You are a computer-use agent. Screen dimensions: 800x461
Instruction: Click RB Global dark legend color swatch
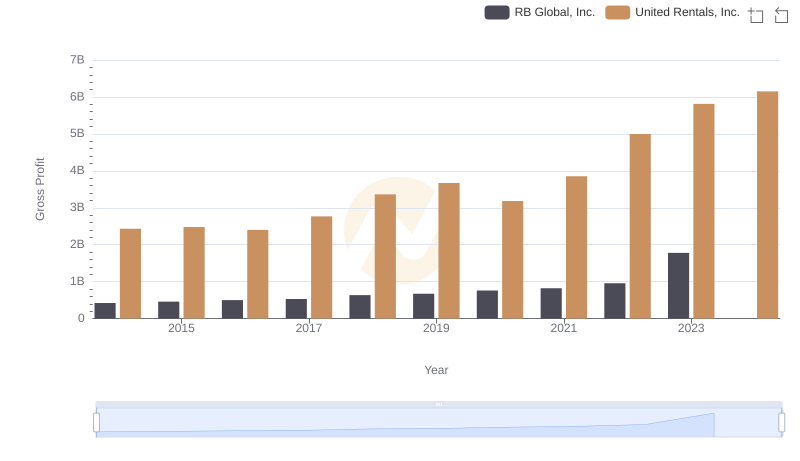497,12
